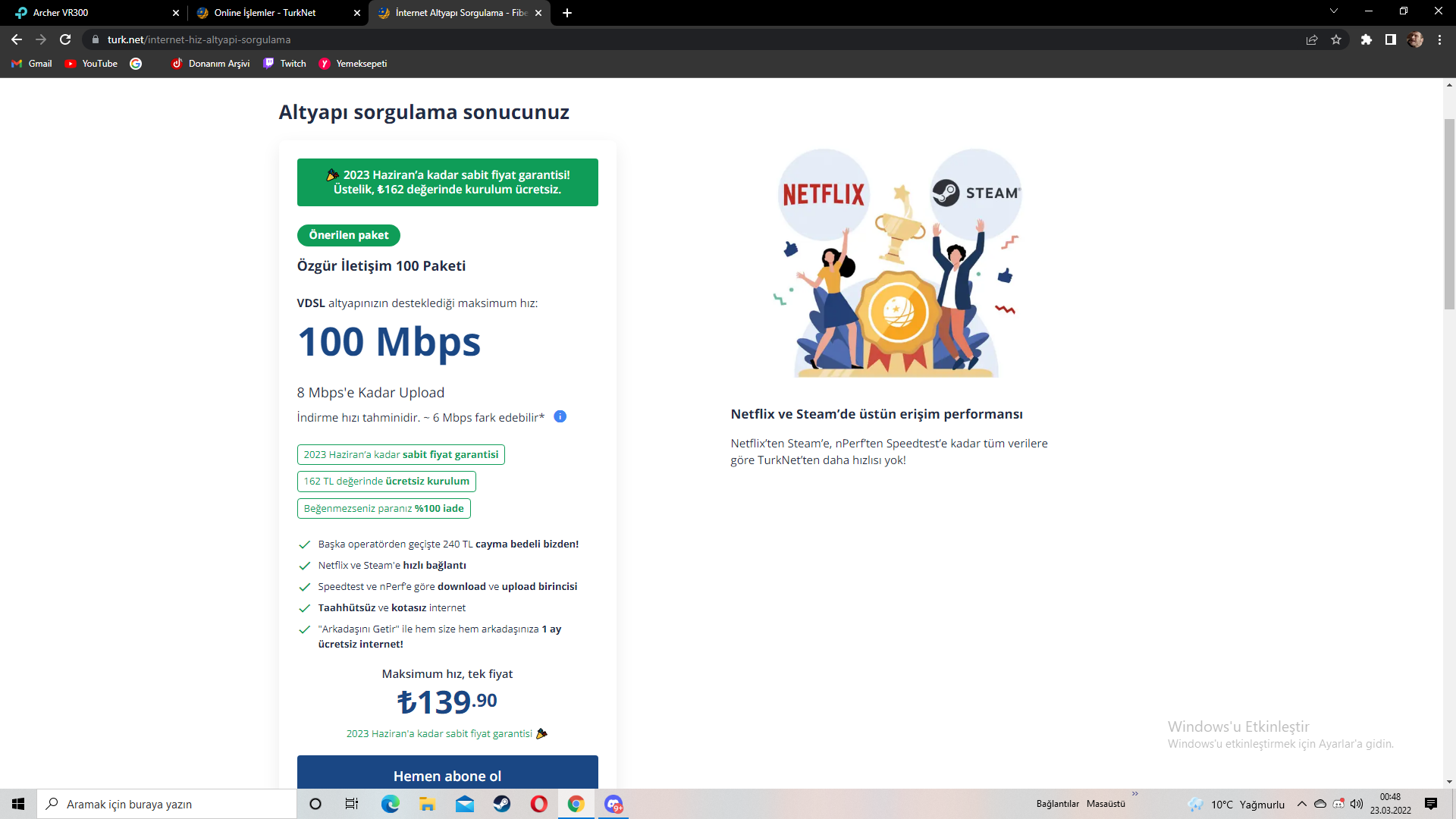Bookmark the current page with the star icon
The height and width of the screenshot is (819, 1456).
[x=1337, y=39]
